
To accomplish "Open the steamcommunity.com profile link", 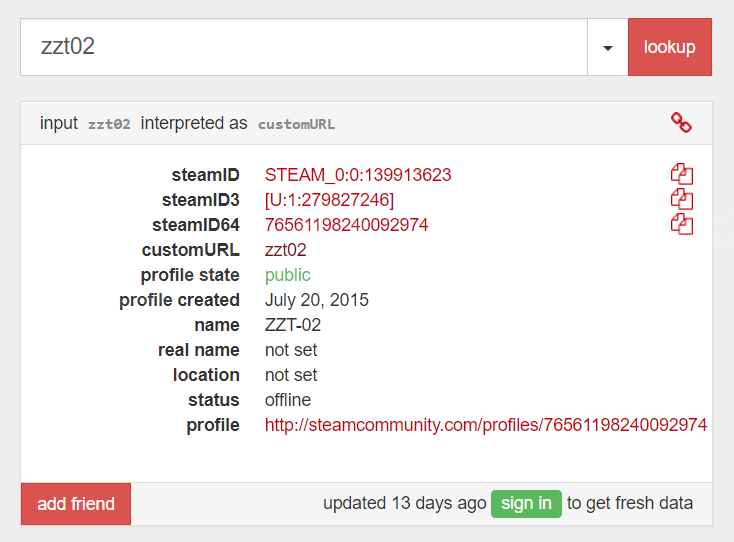I will 485,425.
